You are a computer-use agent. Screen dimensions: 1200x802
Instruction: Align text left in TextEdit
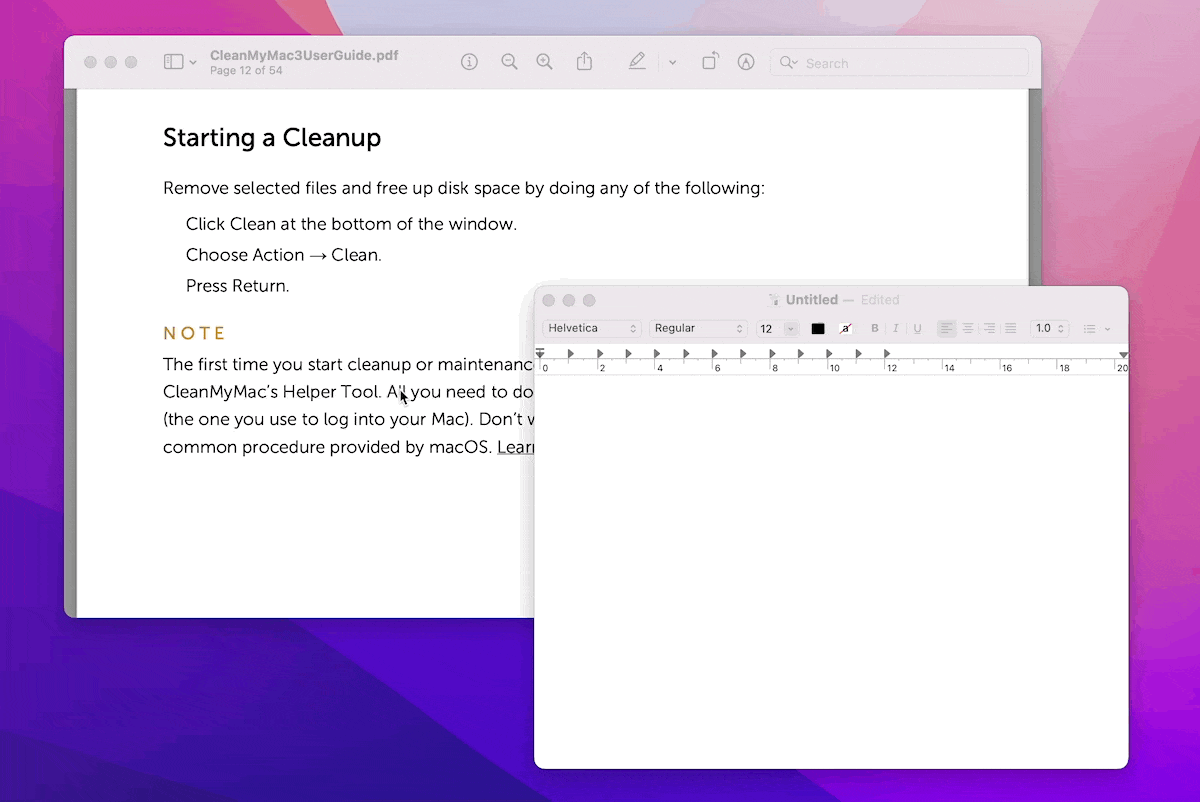coord(946,328)
